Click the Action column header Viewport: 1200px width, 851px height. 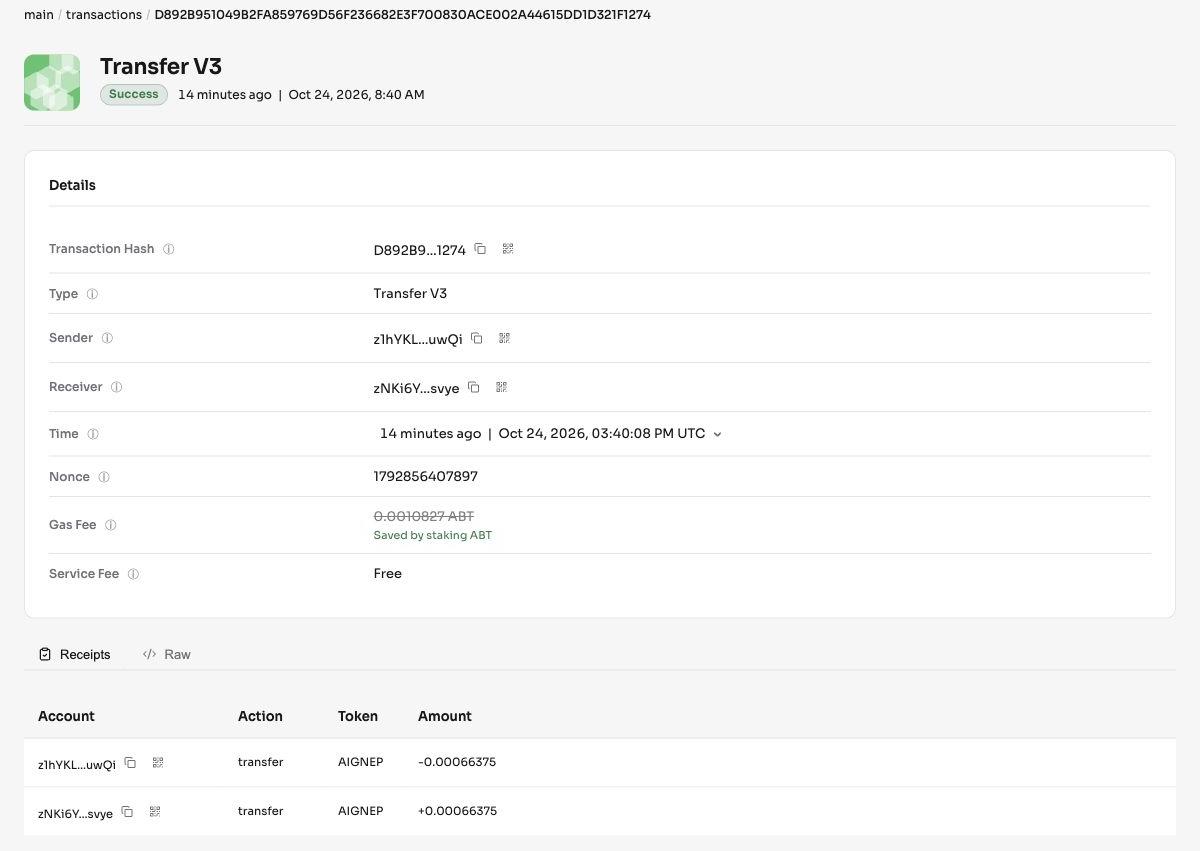(x=260, y=716)
